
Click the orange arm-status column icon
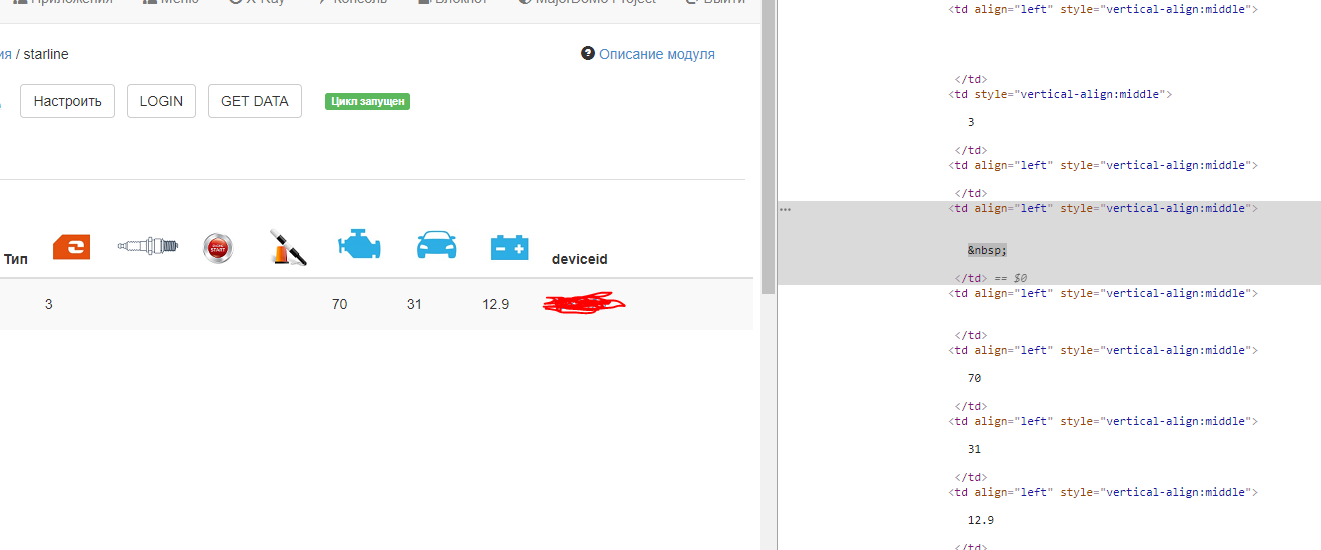point(72,246)
